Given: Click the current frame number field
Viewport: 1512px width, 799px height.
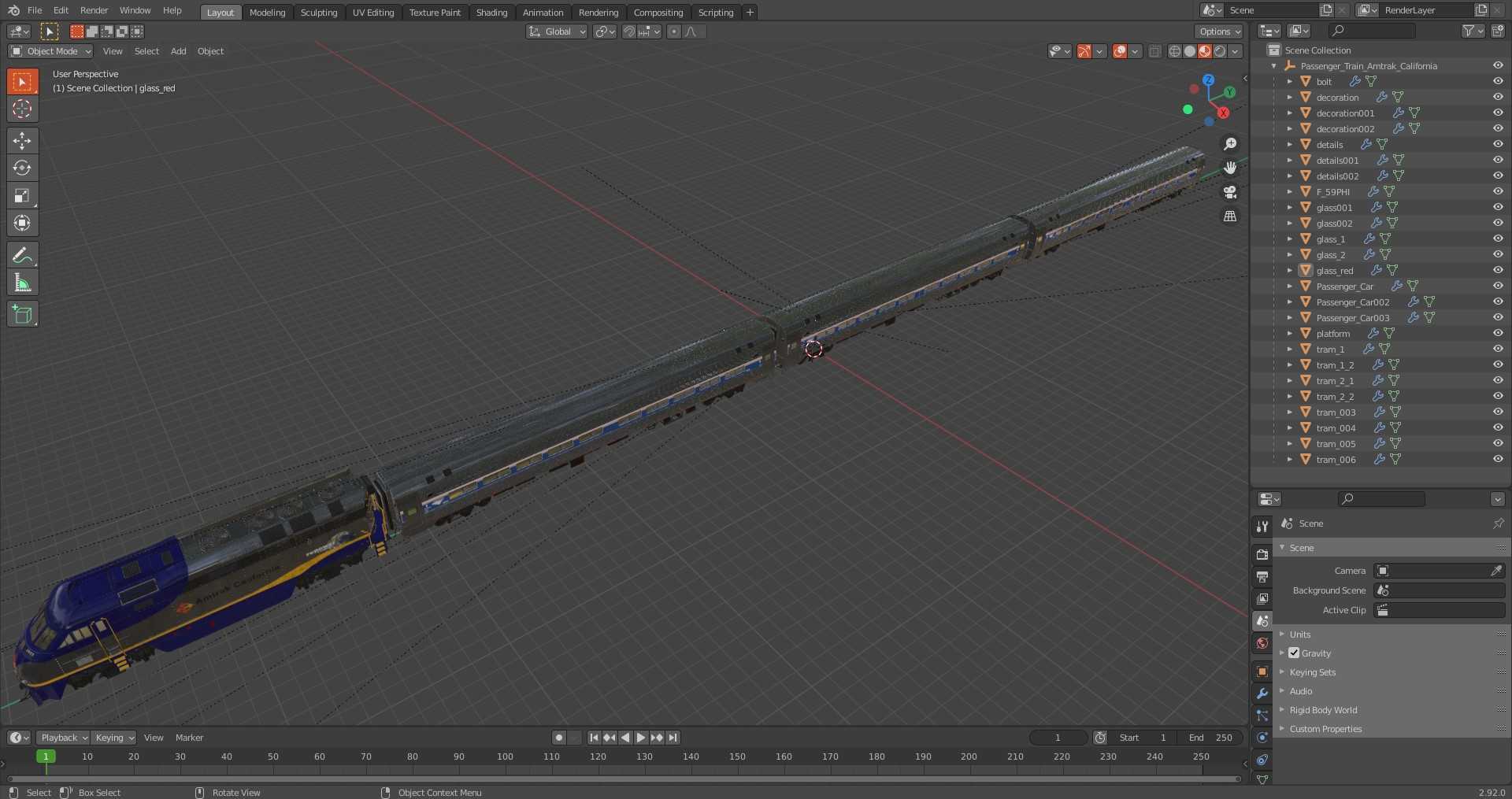Looking at the screenshot, I should click(x=1058, y=738).
